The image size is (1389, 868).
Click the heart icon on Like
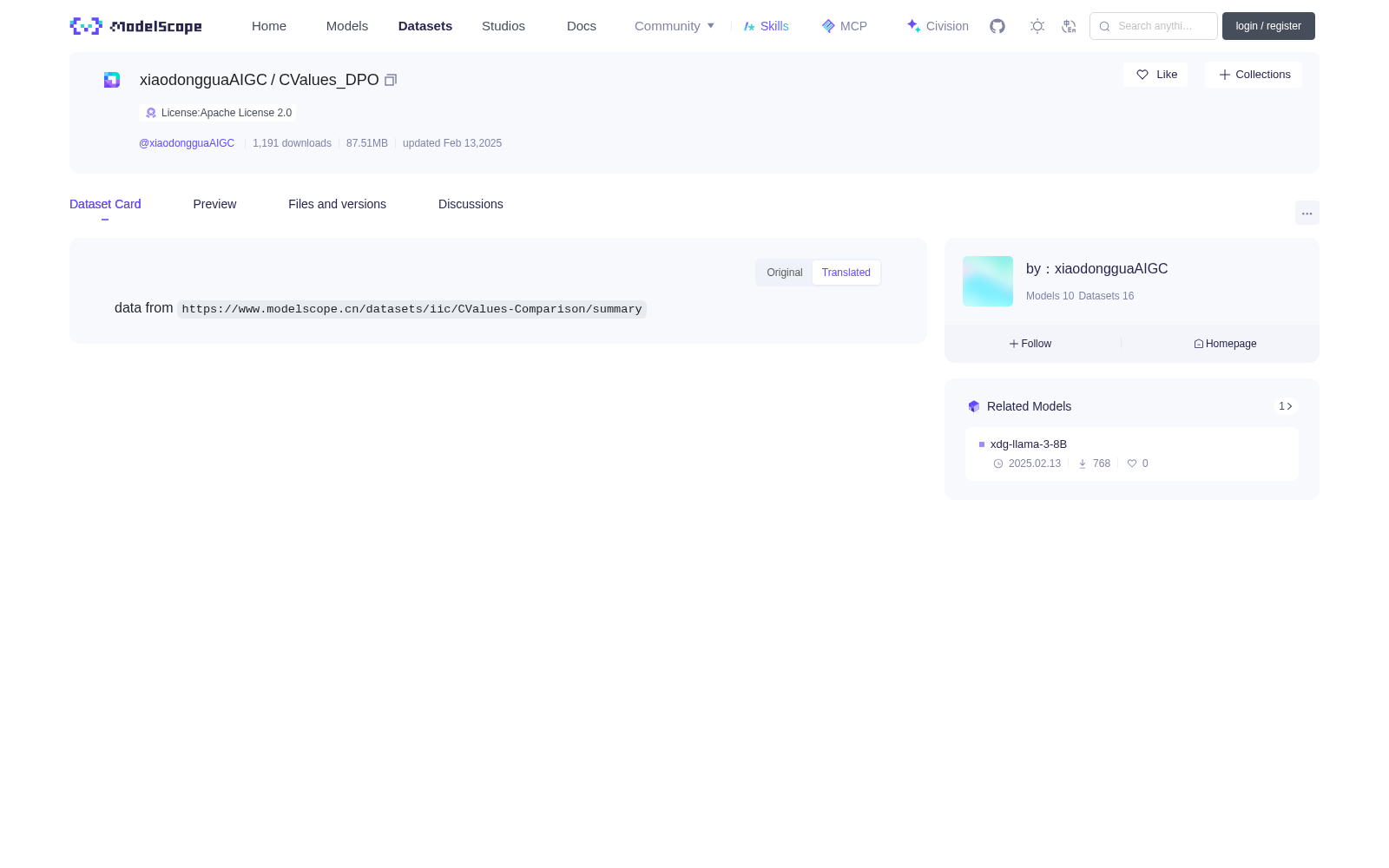tap(1142, 75)
